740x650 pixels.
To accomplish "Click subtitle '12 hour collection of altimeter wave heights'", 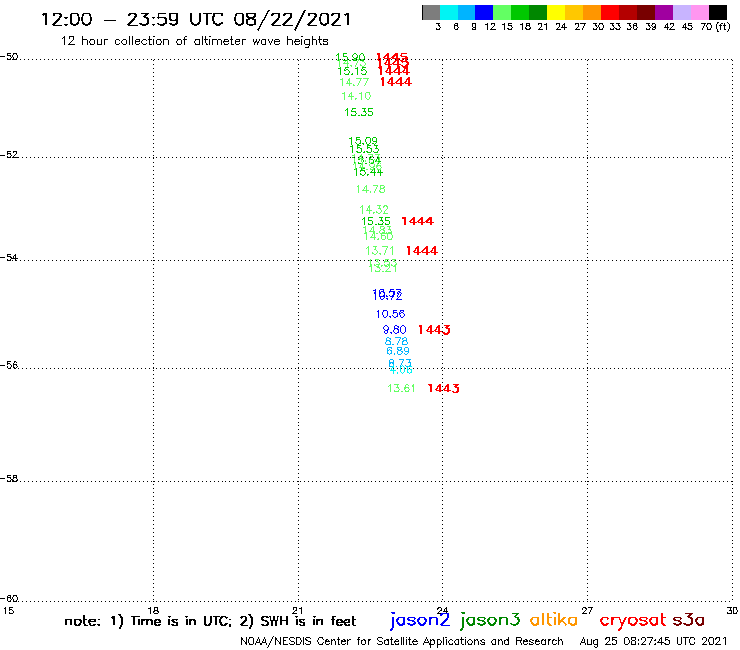I will click(194, 41).
